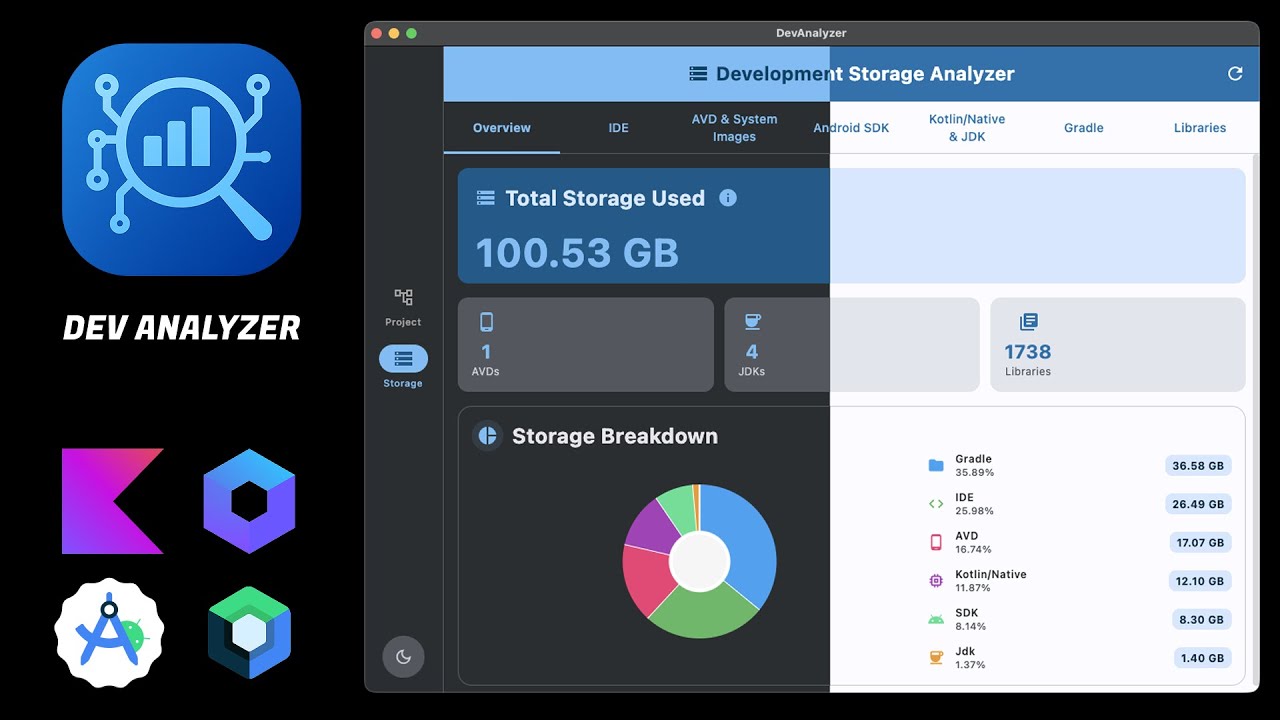This screenshot has width=1280, height=720.
Task: Select the AVD & System Images tab
Action: [x=735, y=127]
